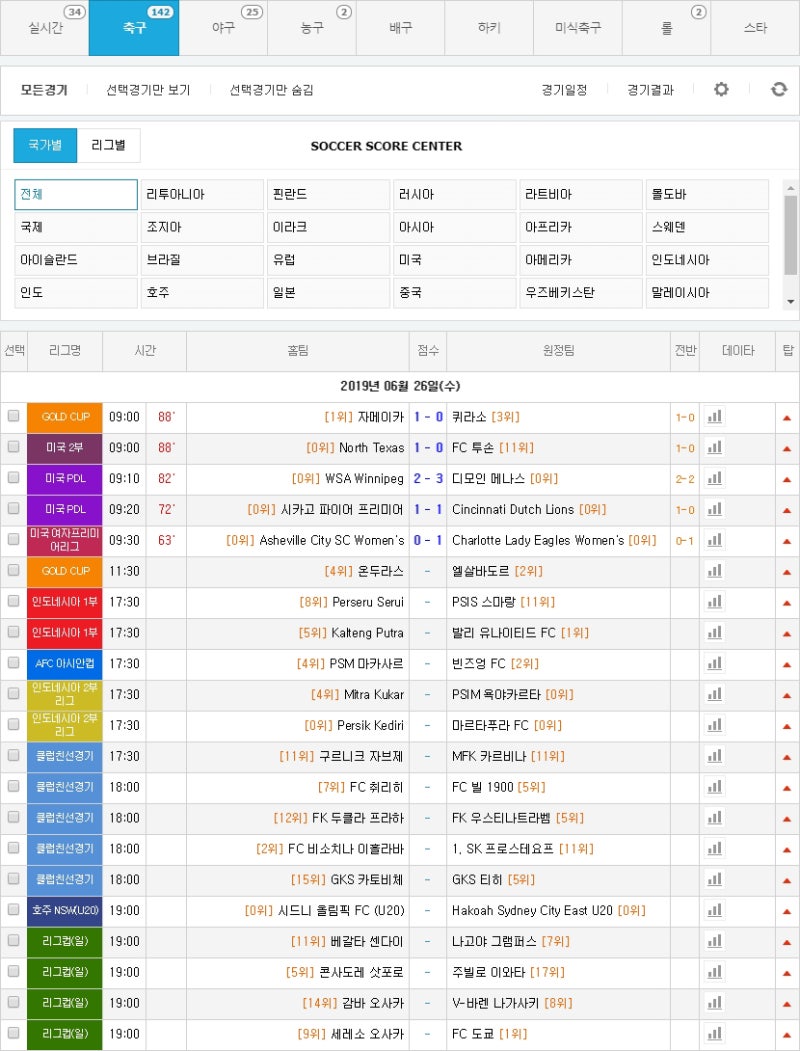Click 선택경기만 숨김 to hide selected

tap(271, 90)
